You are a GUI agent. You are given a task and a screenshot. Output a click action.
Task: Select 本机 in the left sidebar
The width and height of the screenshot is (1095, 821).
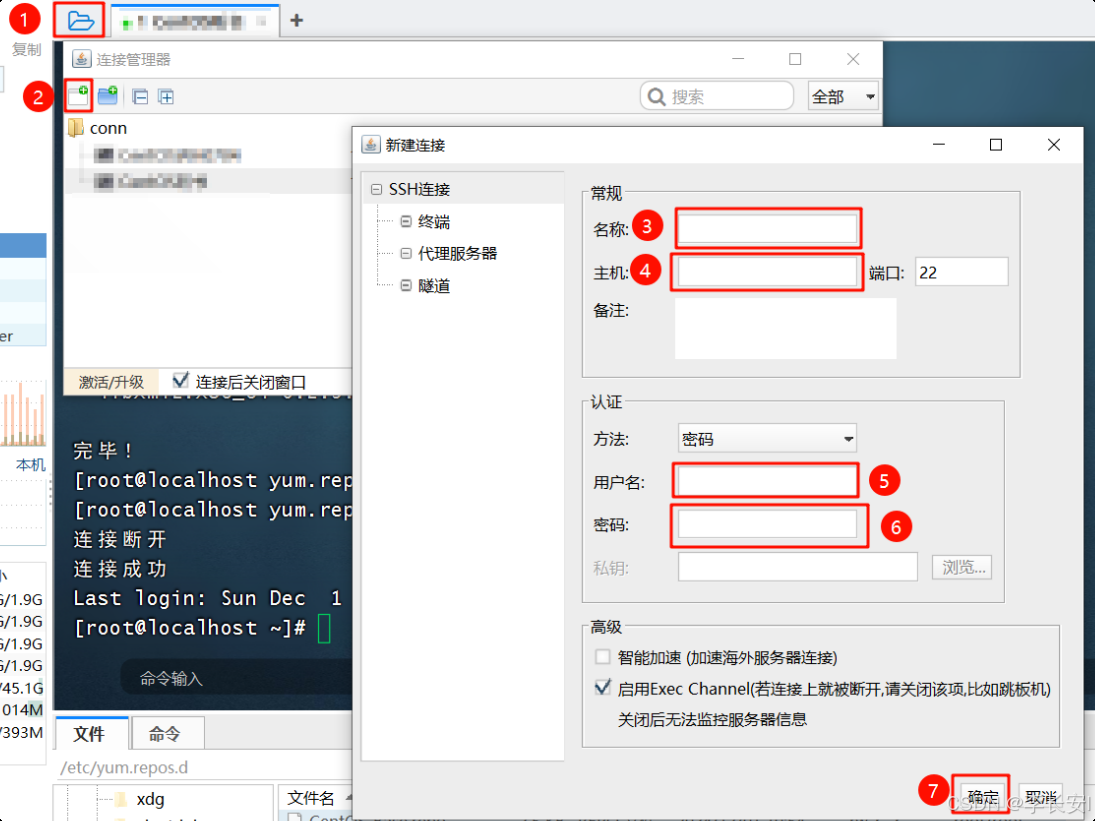28,464
